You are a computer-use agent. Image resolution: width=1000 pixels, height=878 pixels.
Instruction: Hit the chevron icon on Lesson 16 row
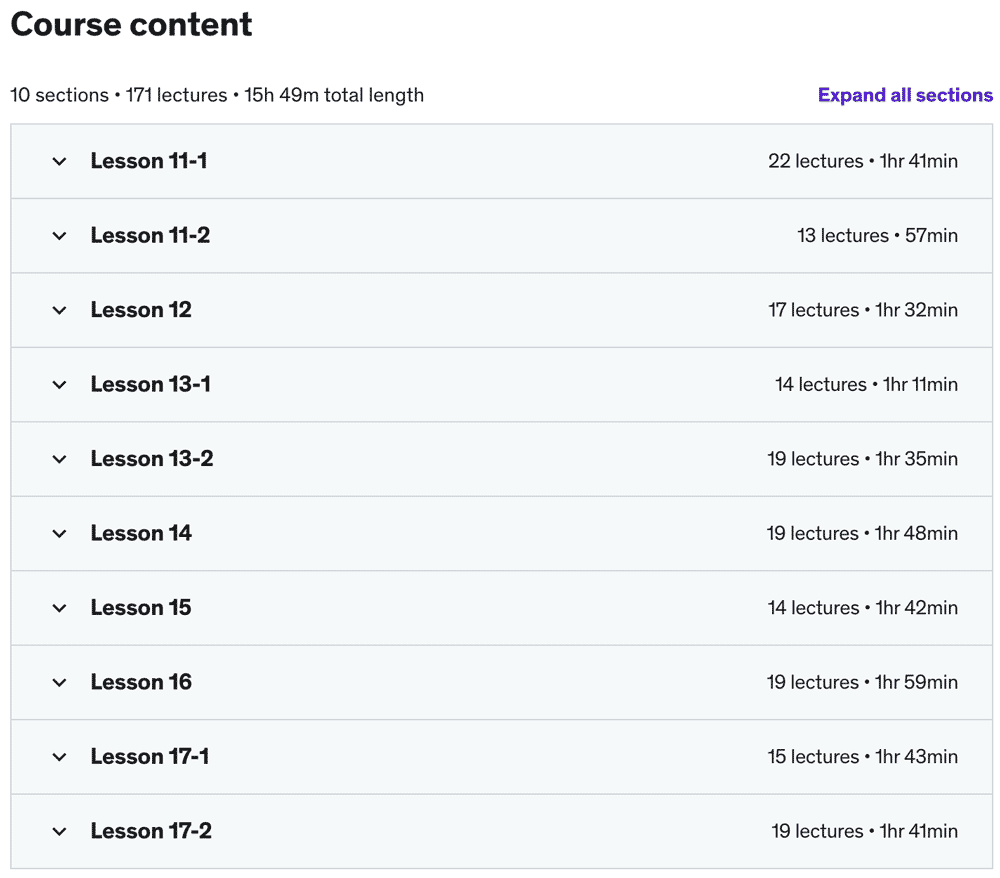tap(60, 683)
